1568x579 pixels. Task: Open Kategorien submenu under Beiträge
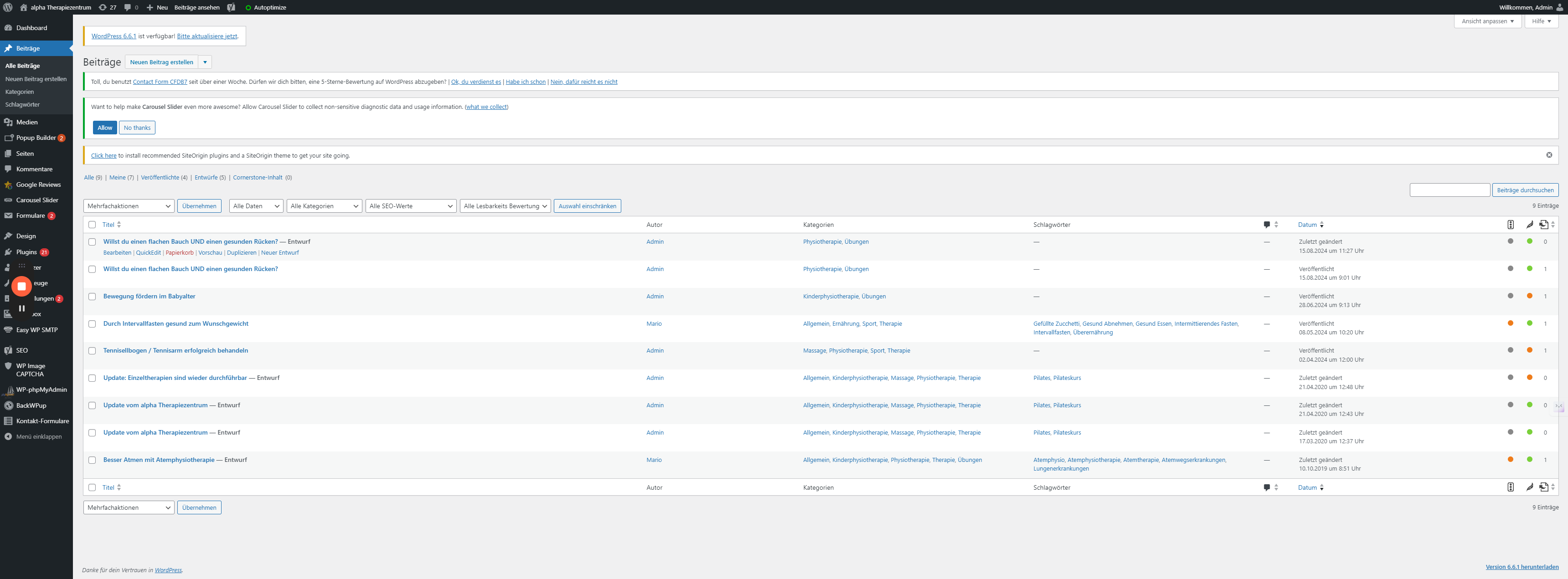[20, 92]
